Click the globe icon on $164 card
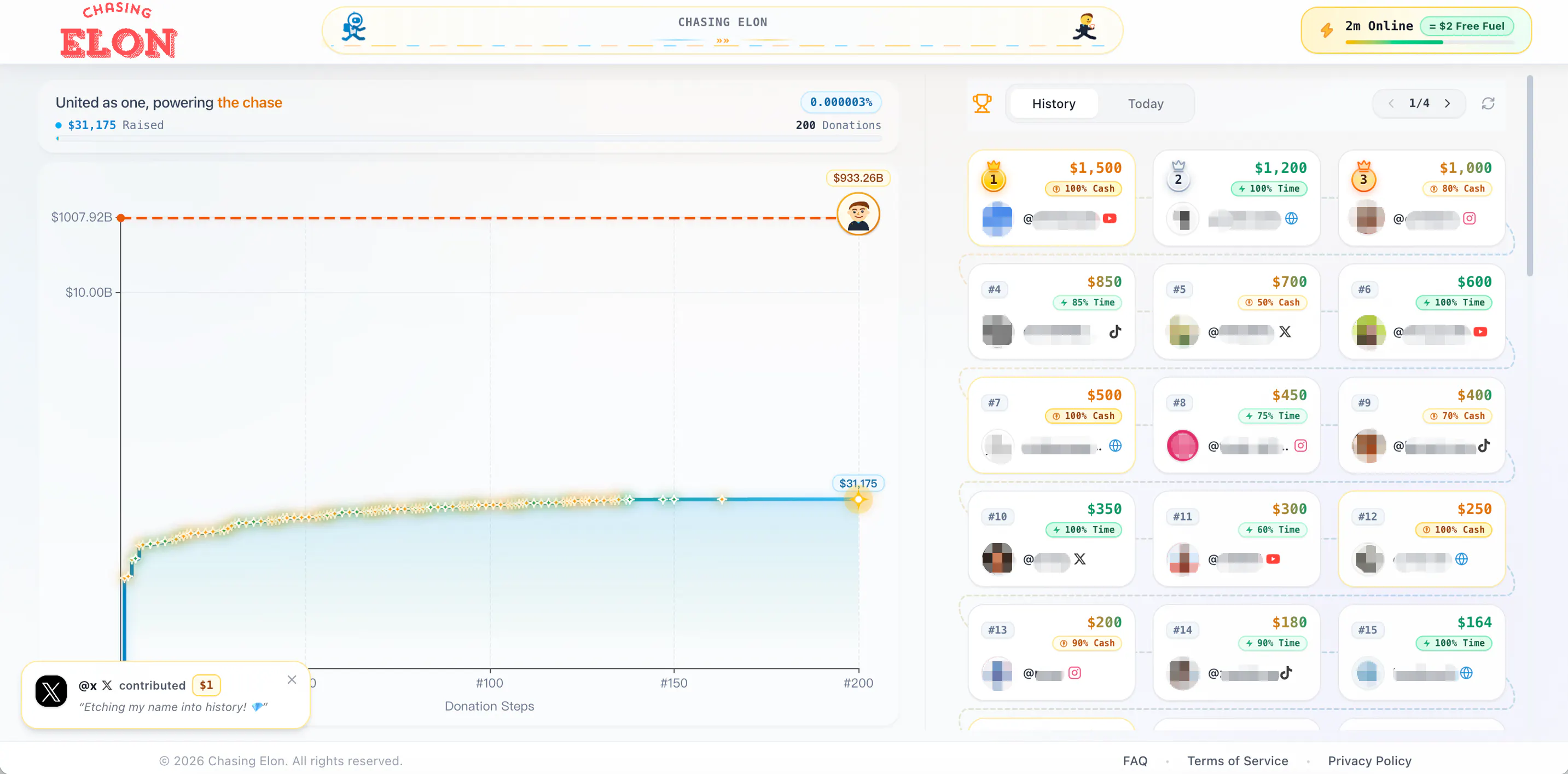The height and width of the screenshot is (774, 1568). (x=1466, y=673)
